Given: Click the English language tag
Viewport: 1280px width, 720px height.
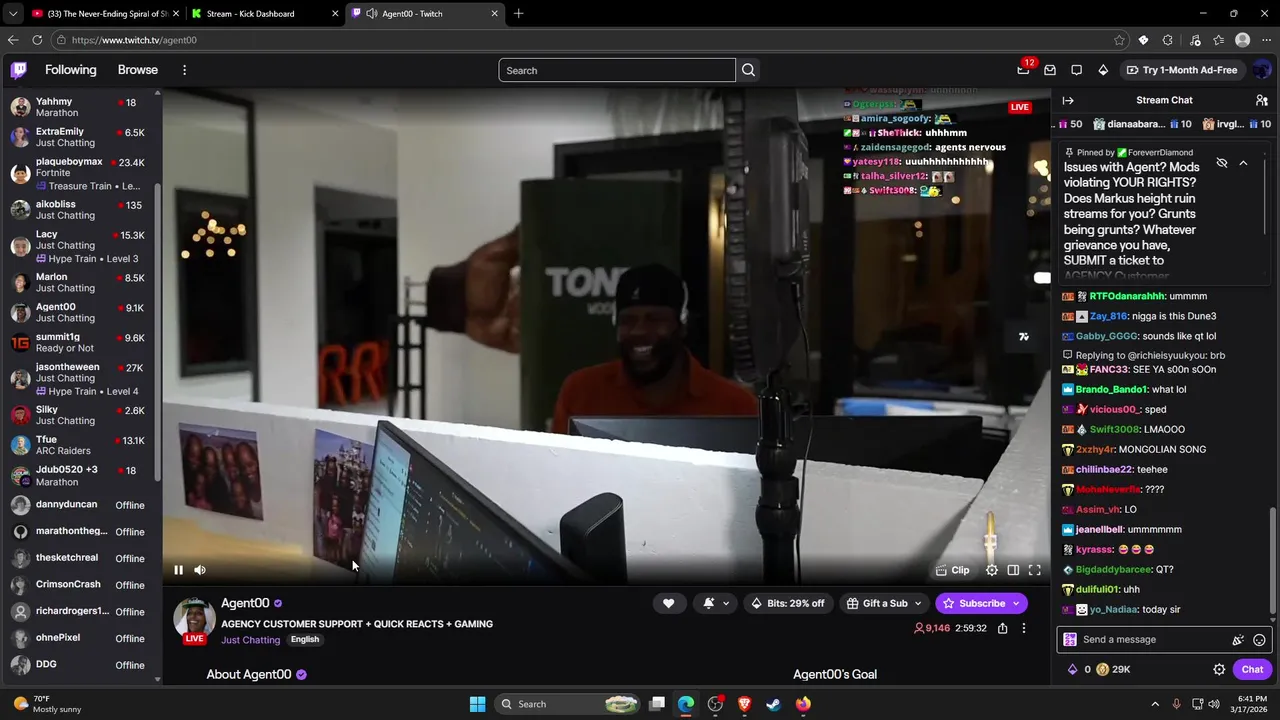Looking at the screenshot, I should pyautogui.click(x=305, y=640).
